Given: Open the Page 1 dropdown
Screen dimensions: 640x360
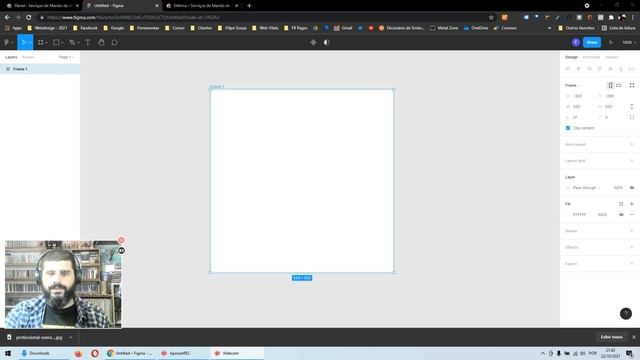Looking at the screenshot, I should click(66, 57).
